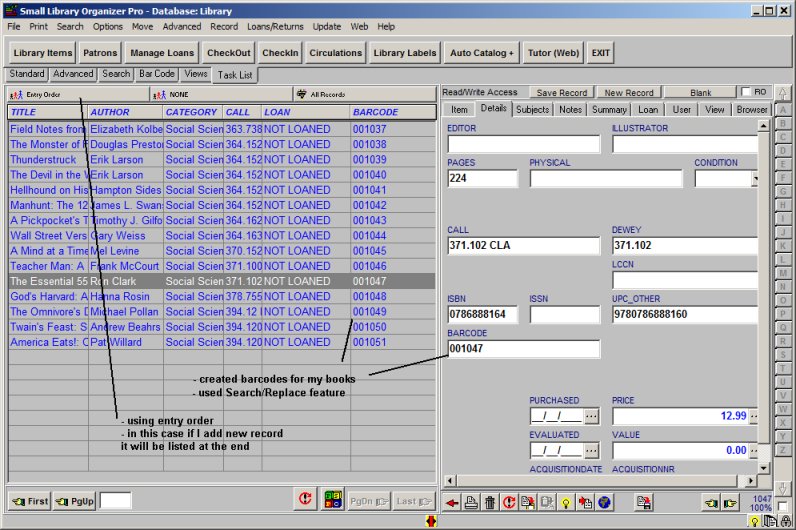Click the page number box beside PgUp
The height and width of the screenshot is (530, 796).
click(x=115, y=501)
